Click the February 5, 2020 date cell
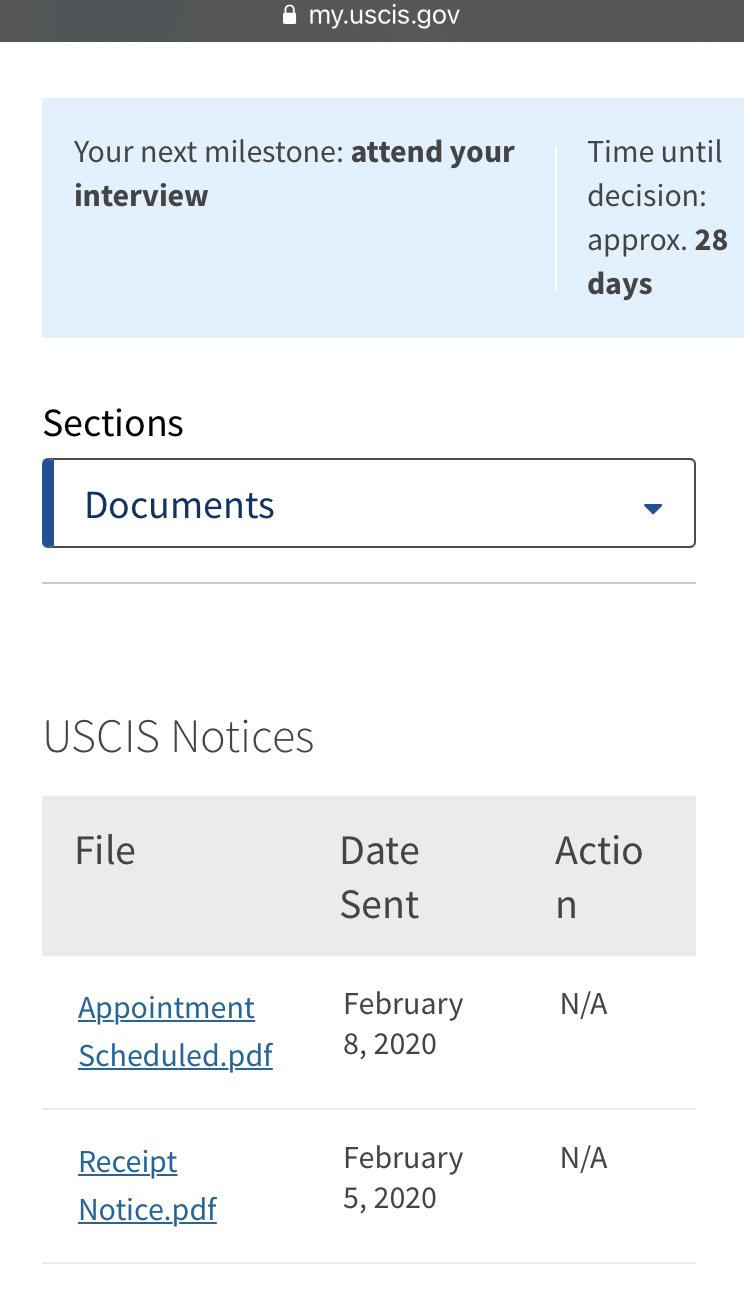This screenshot has height=1294, width=744. coord(403,1177)
